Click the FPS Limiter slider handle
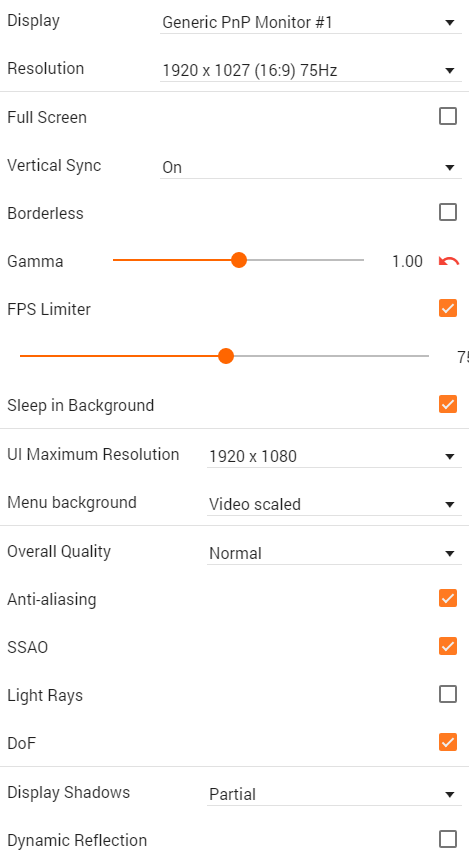Image resolution: width=469 pixels, height=860 pixels. (225, 356)
